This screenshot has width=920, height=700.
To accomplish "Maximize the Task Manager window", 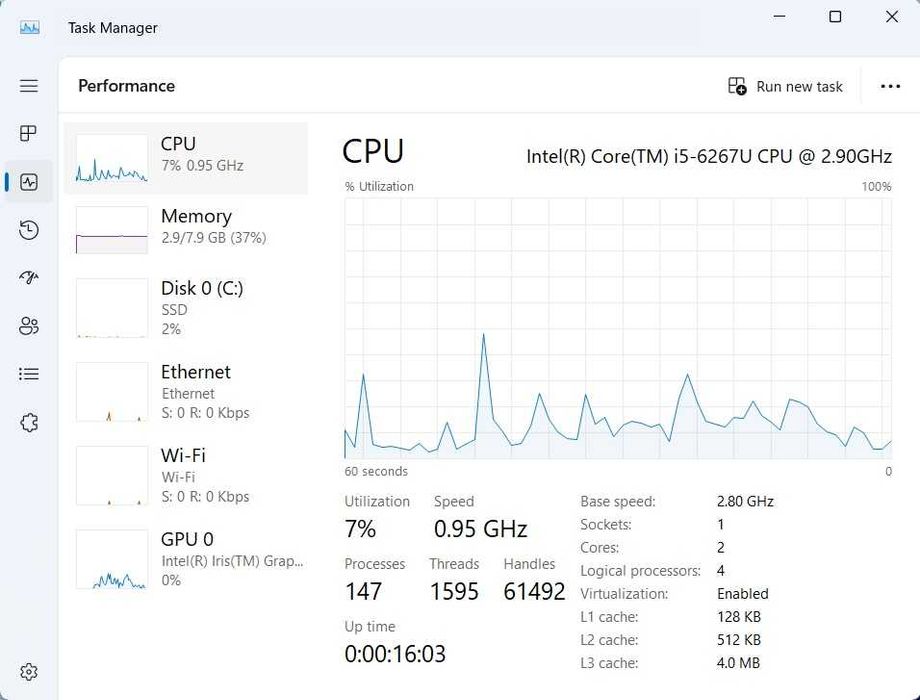I will 835,17.
